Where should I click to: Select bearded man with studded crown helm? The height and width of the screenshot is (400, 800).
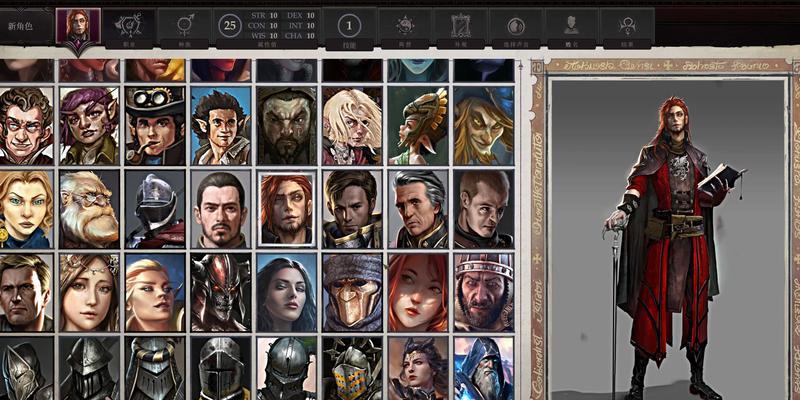(x=484, y=292)
